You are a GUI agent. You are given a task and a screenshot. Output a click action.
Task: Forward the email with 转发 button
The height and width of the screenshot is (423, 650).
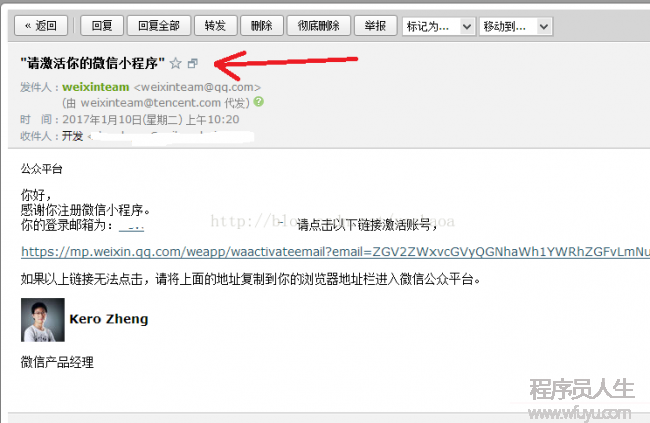216,26
